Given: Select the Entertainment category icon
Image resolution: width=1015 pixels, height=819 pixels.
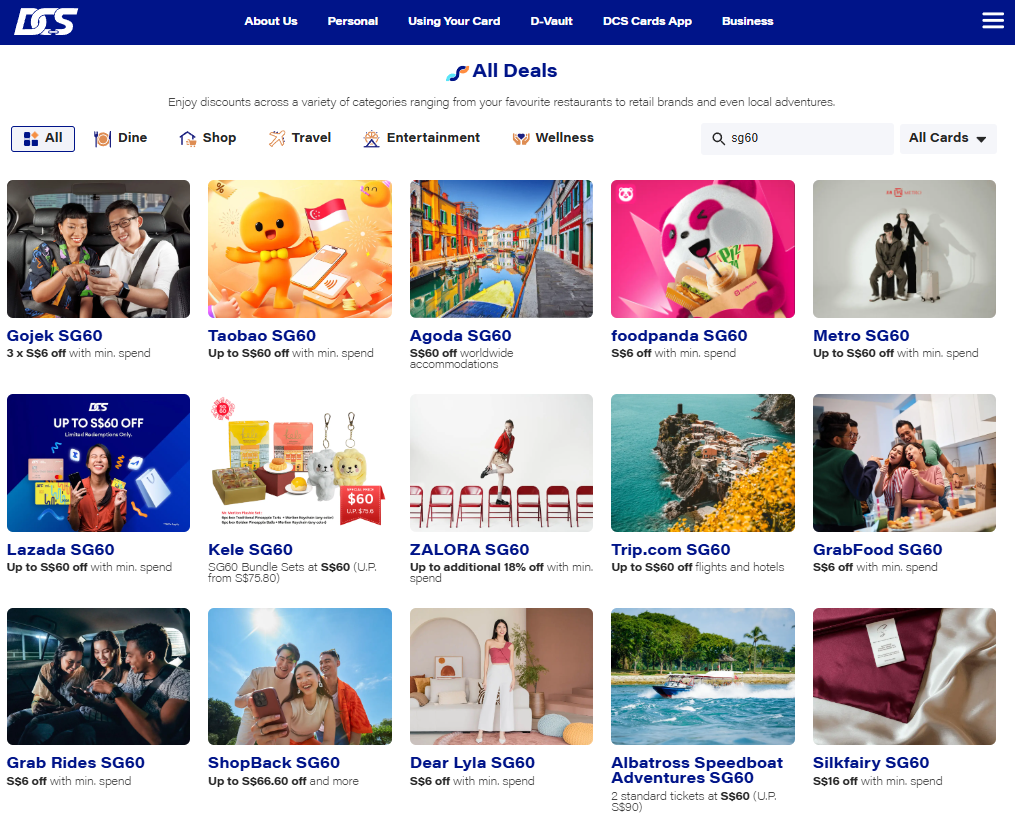Looking at the screenshot, I should point(372,139).
